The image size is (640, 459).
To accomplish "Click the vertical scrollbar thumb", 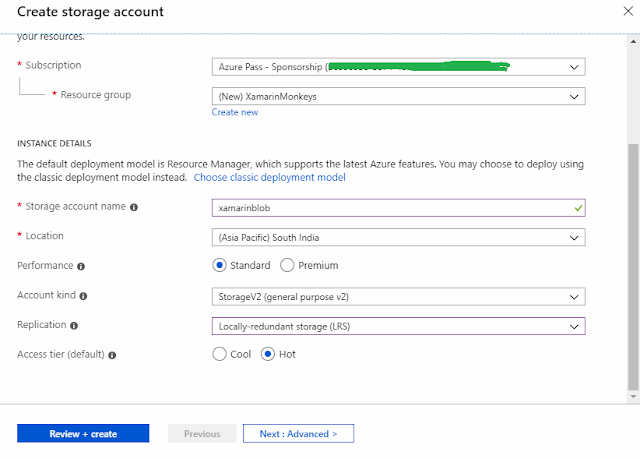I will [x=633, y=267].
